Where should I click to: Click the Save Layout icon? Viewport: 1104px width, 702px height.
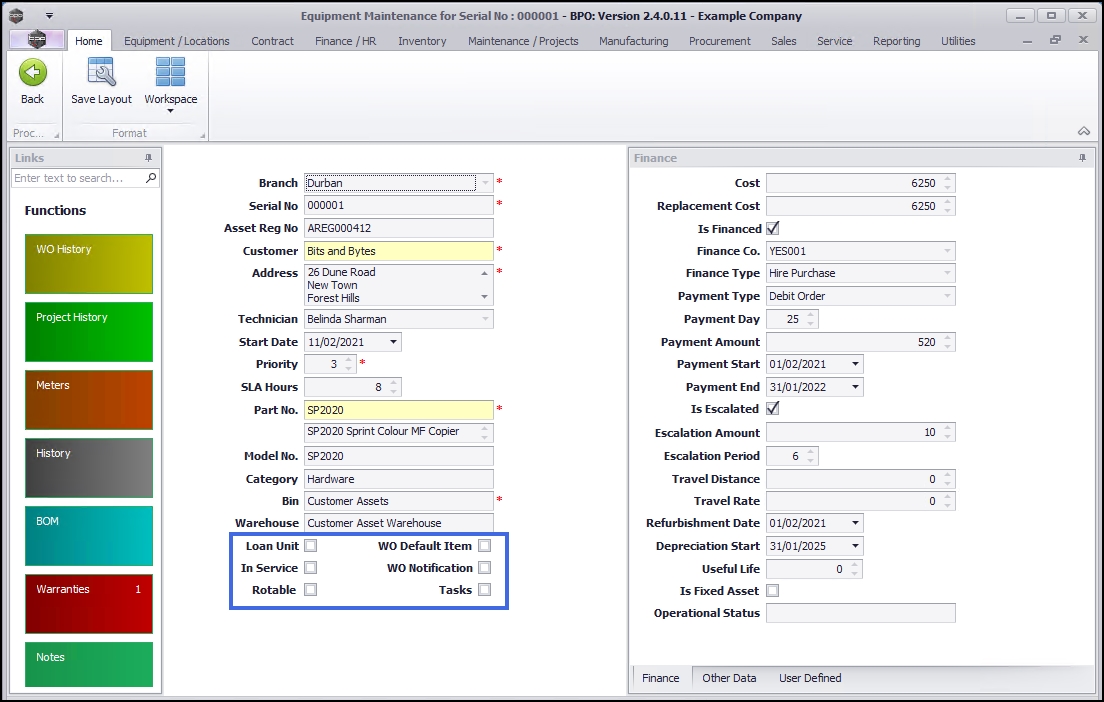101,72
